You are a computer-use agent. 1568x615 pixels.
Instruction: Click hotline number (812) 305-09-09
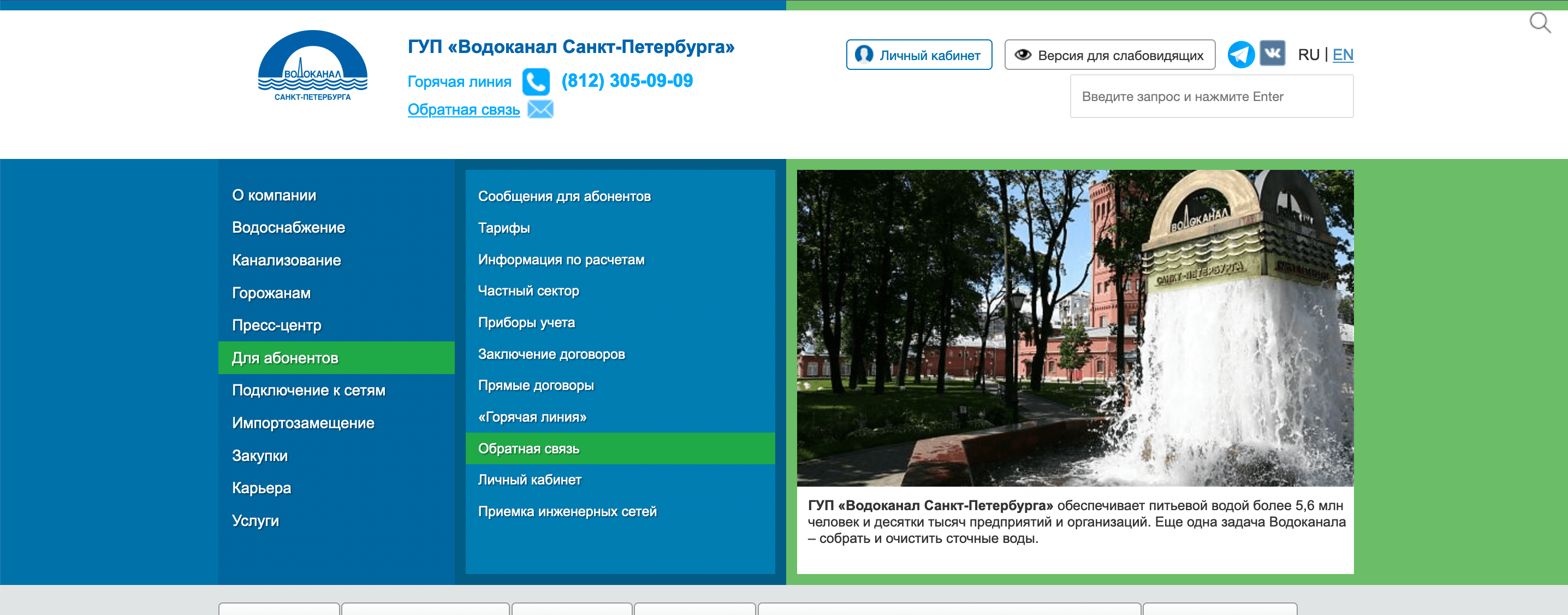tap(626, 80)
